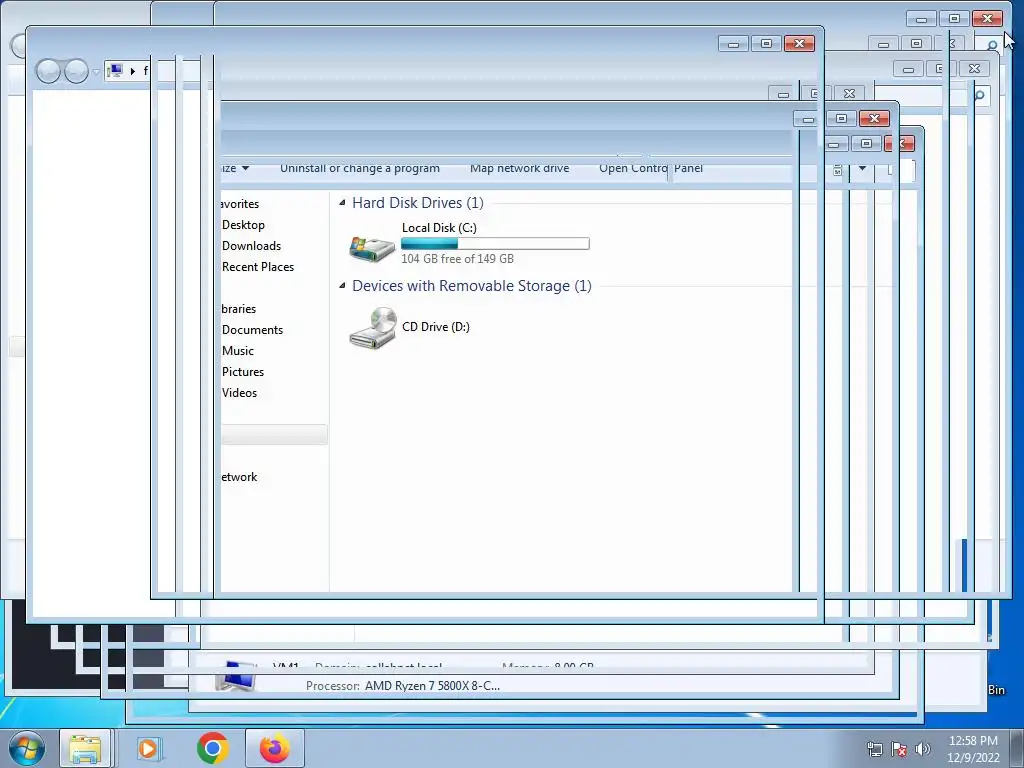This screenshot has height=768, width=1024.
Task: Select Recent Places in the navigation pane
Action: click(258, 266)
